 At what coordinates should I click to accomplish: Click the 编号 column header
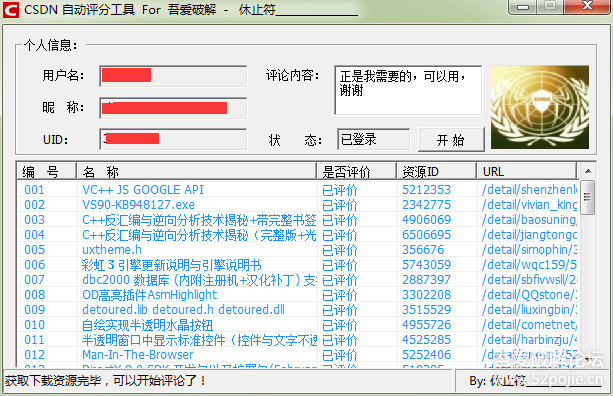[46, 172]
